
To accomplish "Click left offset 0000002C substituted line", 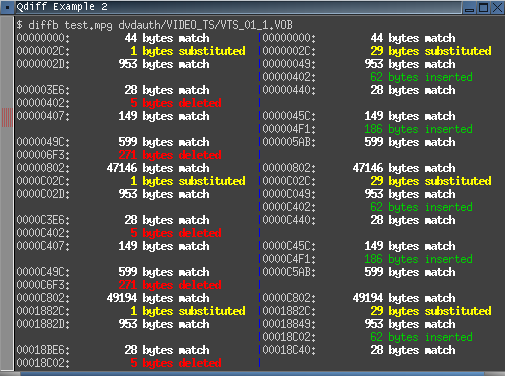I will [x=131, y=51].
